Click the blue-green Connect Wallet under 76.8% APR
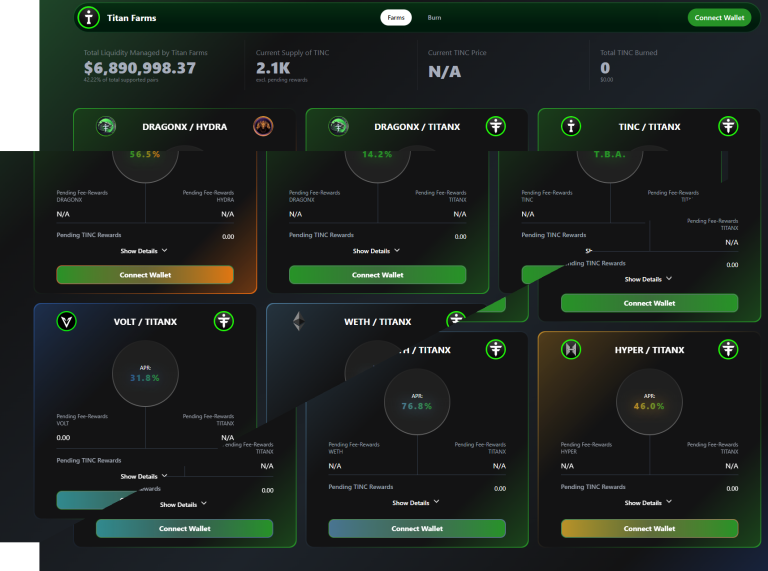This screenshot has width=768, height=571. point(417,528)
